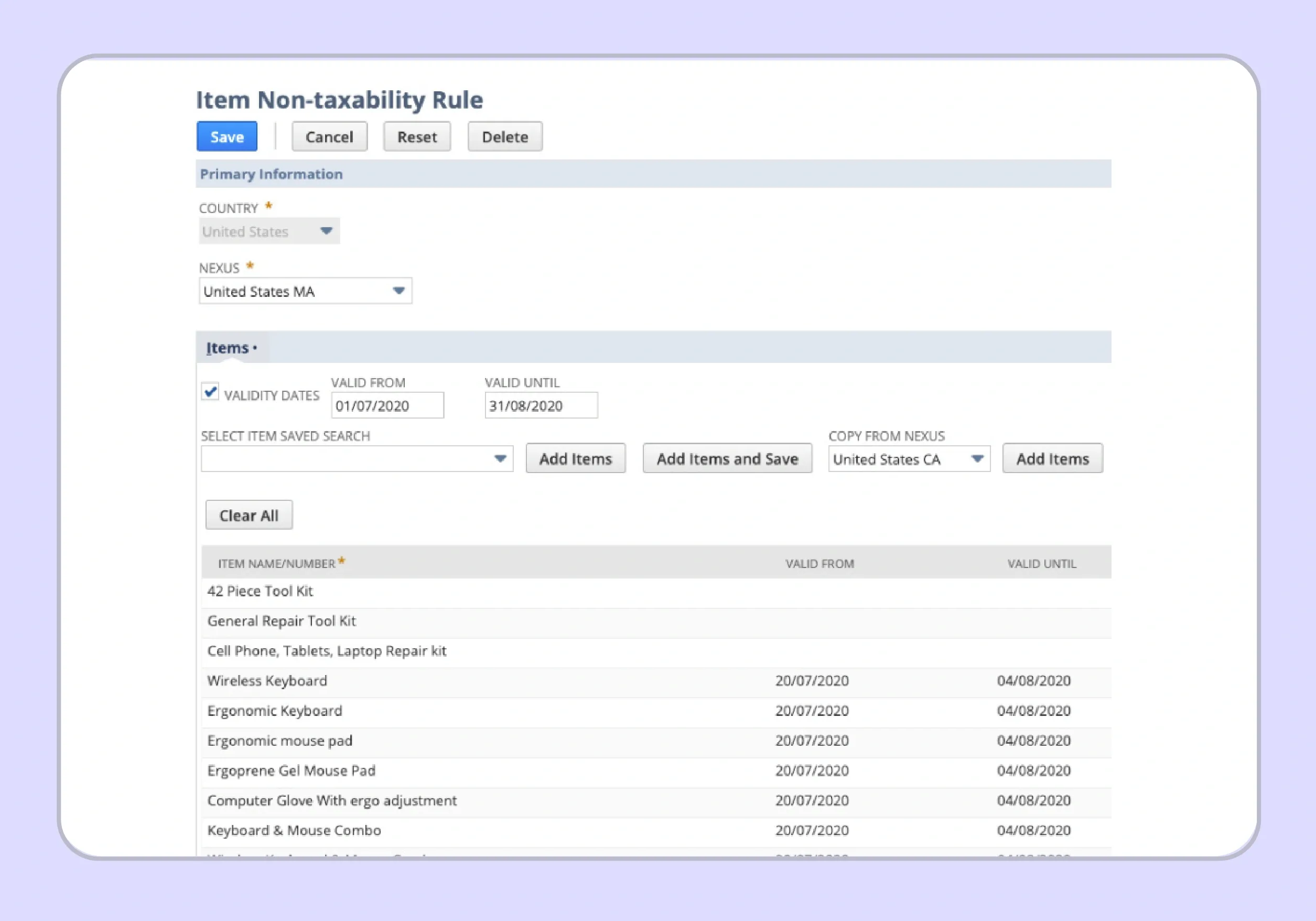The height and width of the screenshot is (921, 1316).
Task: Click the Clear All button
Action: coord(249,515)
